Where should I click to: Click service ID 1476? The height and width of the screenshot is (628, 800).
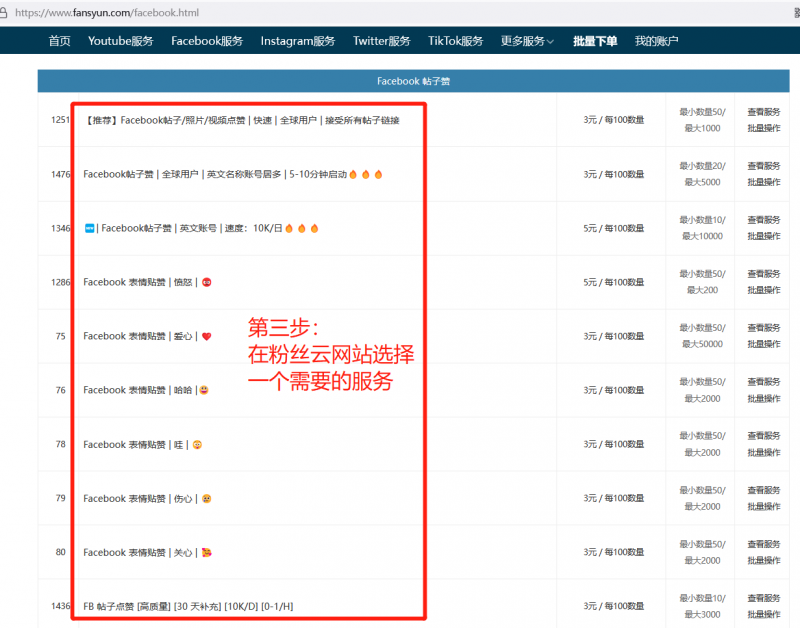point(60,174)
